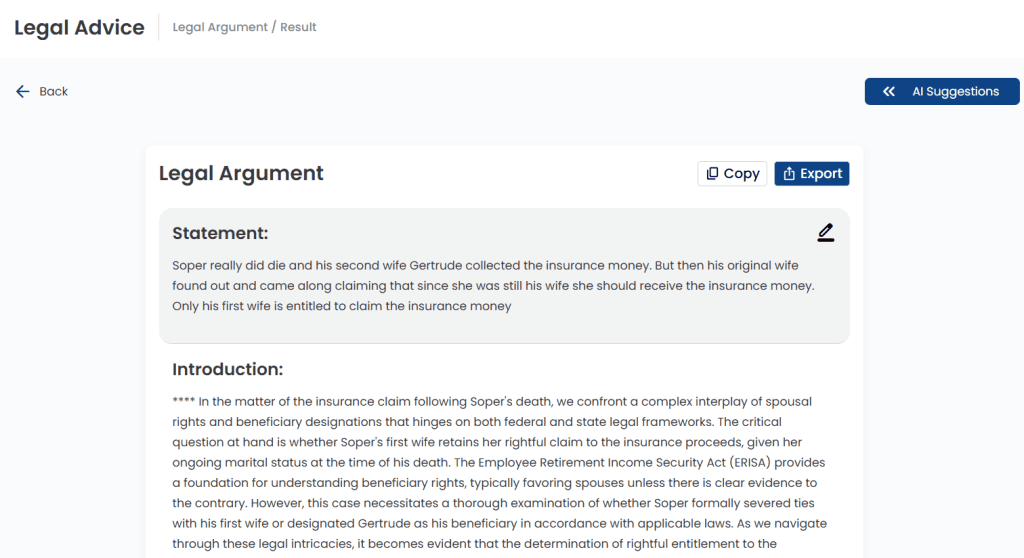Image resolution: width=1024 pixels, height=558 pixels.
Task: Export the legal argument
Action: point(812,174)
